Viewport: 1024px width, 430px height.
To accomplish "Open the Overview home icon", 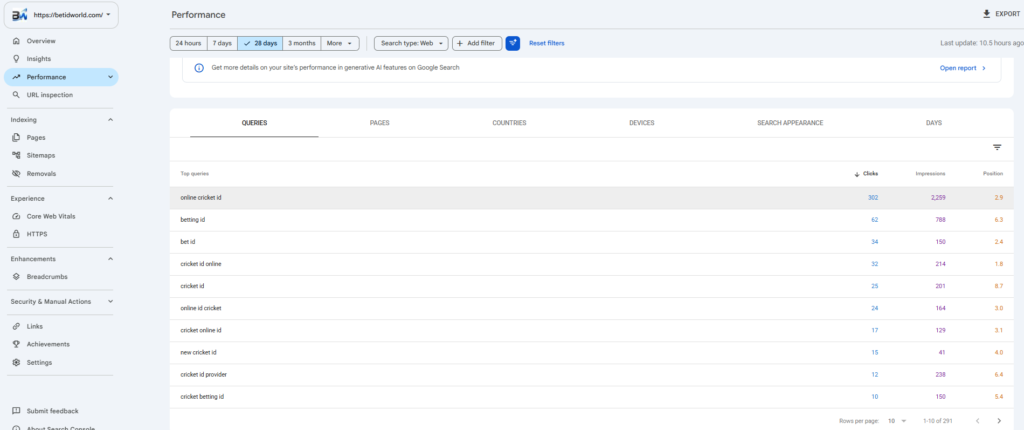I will pyautogui.click(x=16, y=41).
